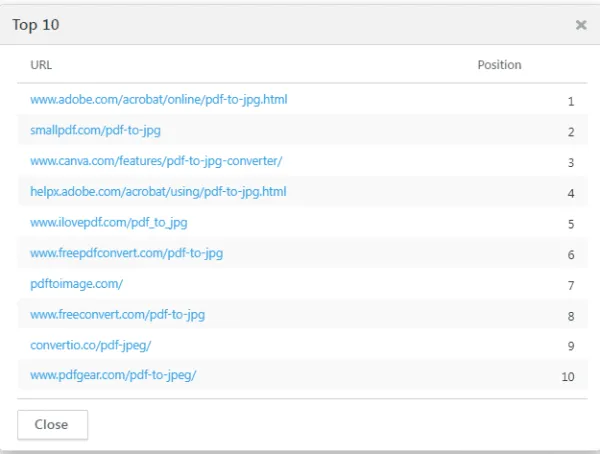Image resolution: width=600 pixels, height=454 pixels.
Task: Visit the www.canva.com pdf-to-jpg-converter link
Action: pyautogui.click(x=156, y=161)
